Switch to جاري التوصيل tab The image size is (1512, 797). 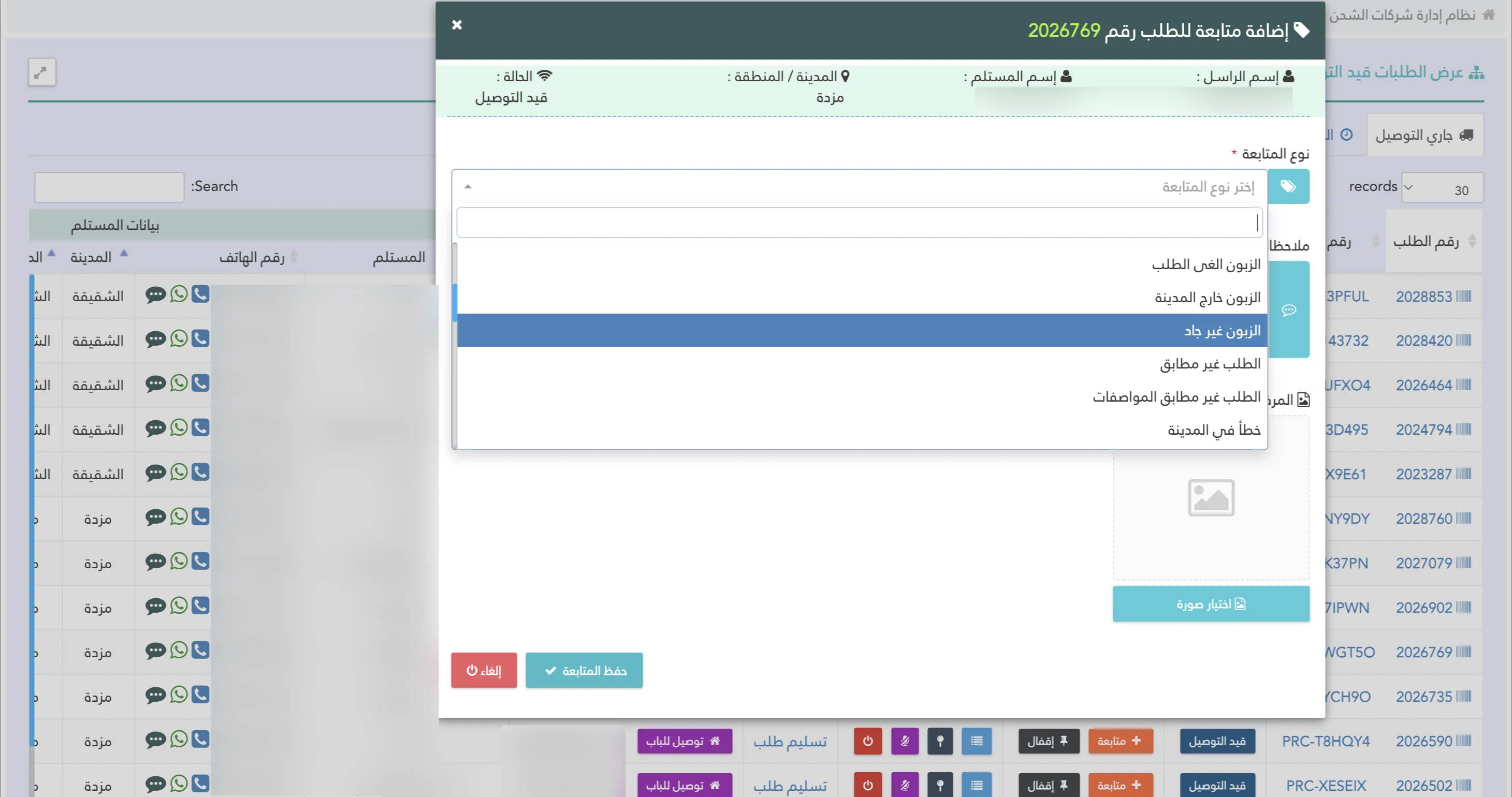1424,136
